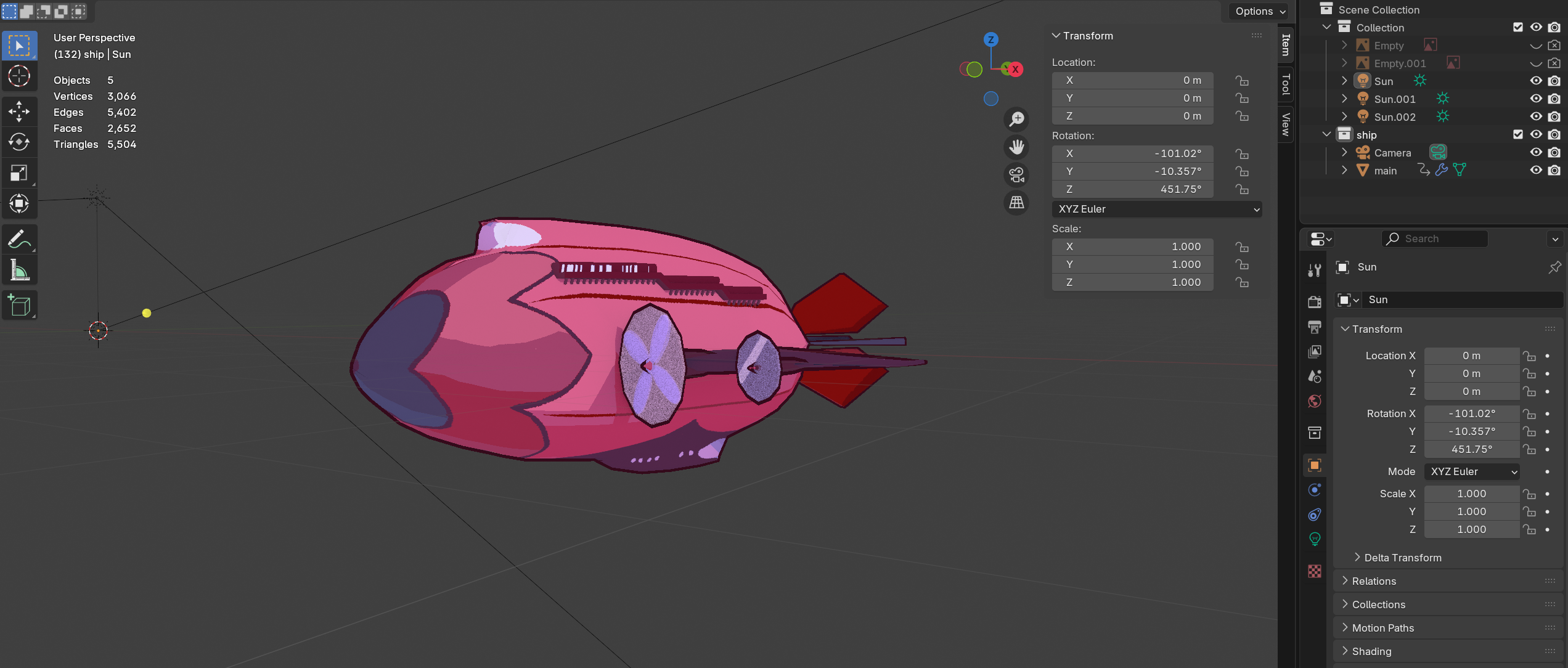Open the Object properties tab icon
Viewport: 1568px width, 668px height.
pos(1314,465)
